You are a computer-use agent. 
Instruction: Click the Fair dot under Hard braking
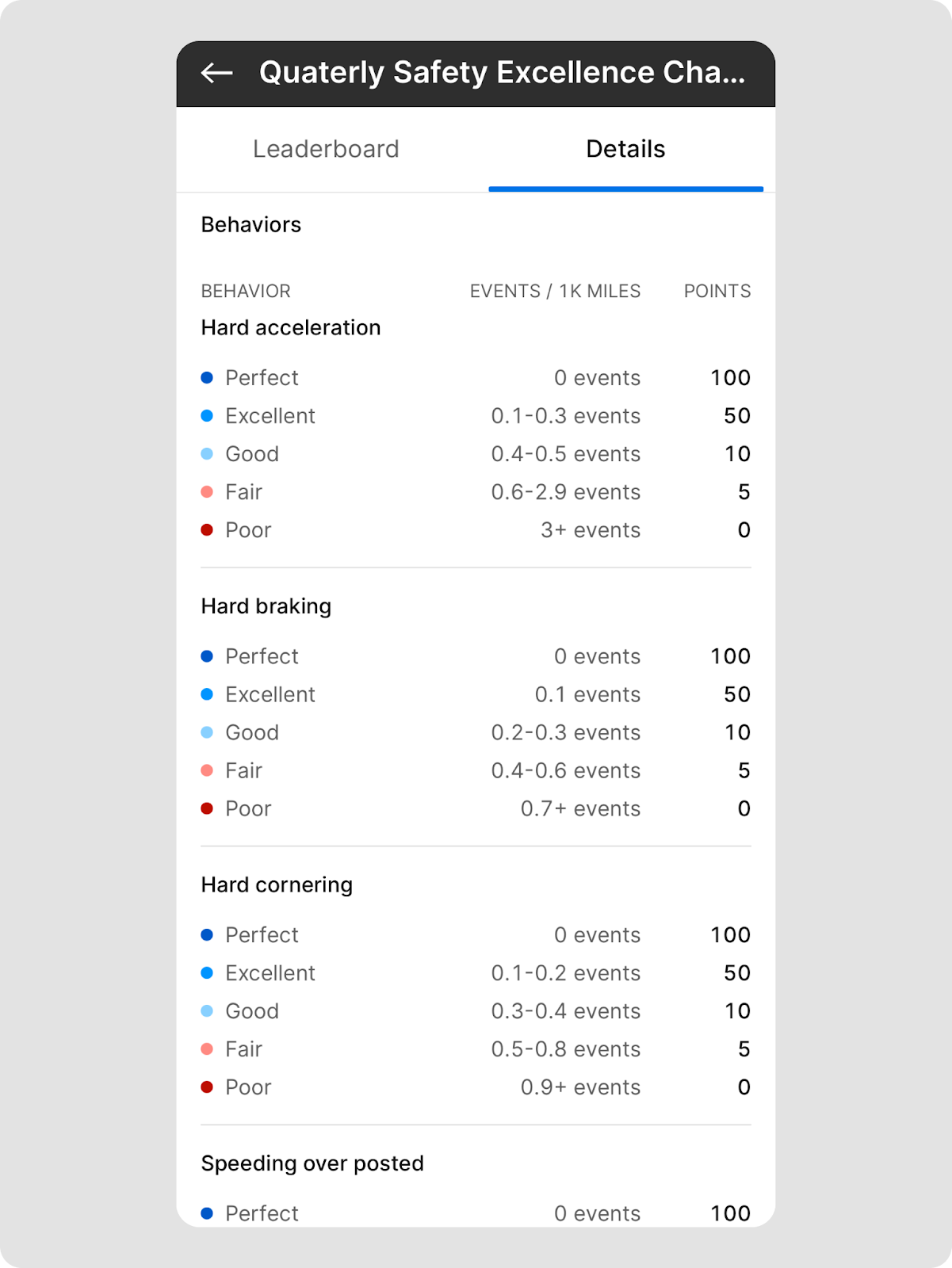point(207,770)
